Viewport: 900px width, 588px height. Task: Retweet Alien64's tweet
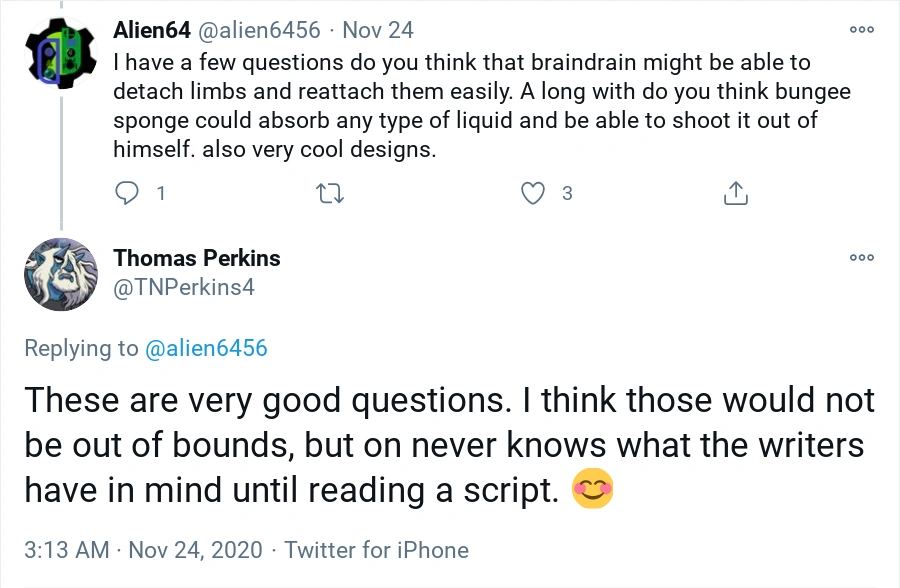330,193
